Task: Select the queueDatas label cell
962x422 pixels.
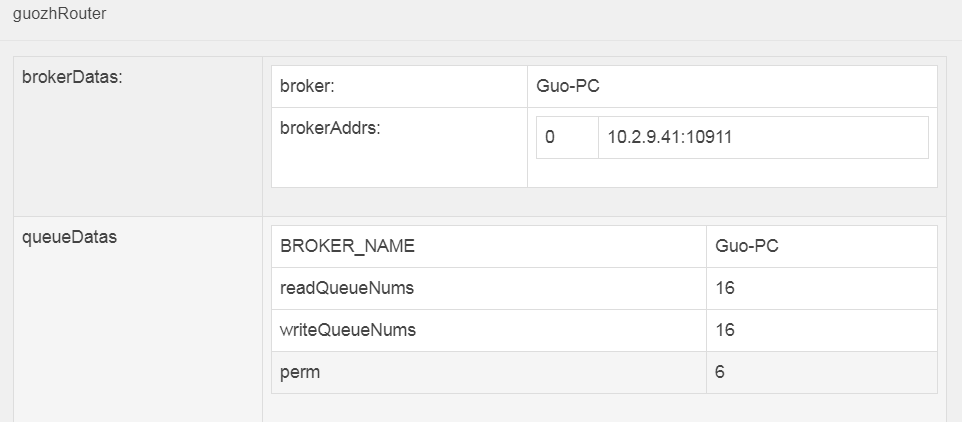Action: point(138,319)
